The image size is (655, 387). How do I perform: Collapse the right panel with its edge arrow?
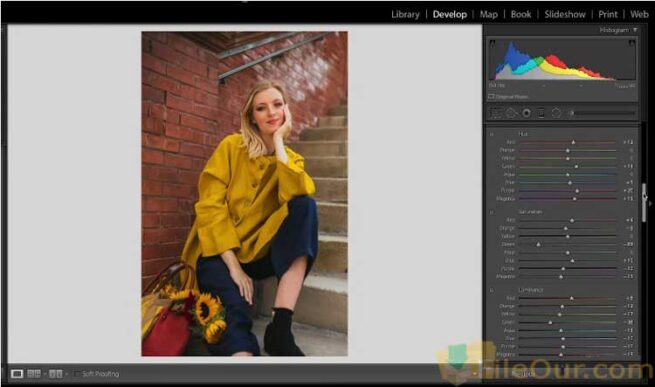[650, 204]
